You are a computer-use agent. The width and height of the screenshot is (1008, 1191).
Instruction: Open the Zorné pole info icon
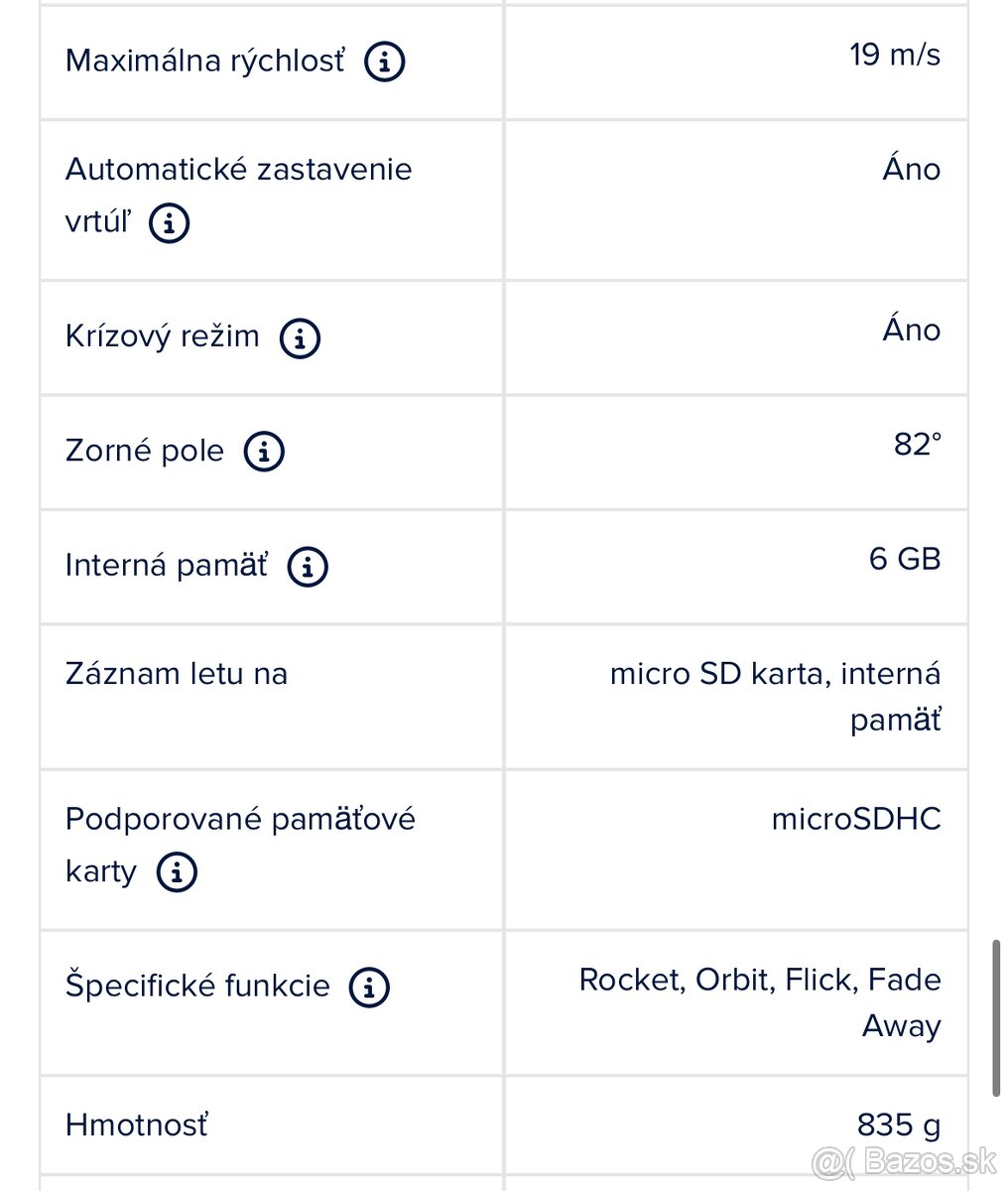point(264,452)
